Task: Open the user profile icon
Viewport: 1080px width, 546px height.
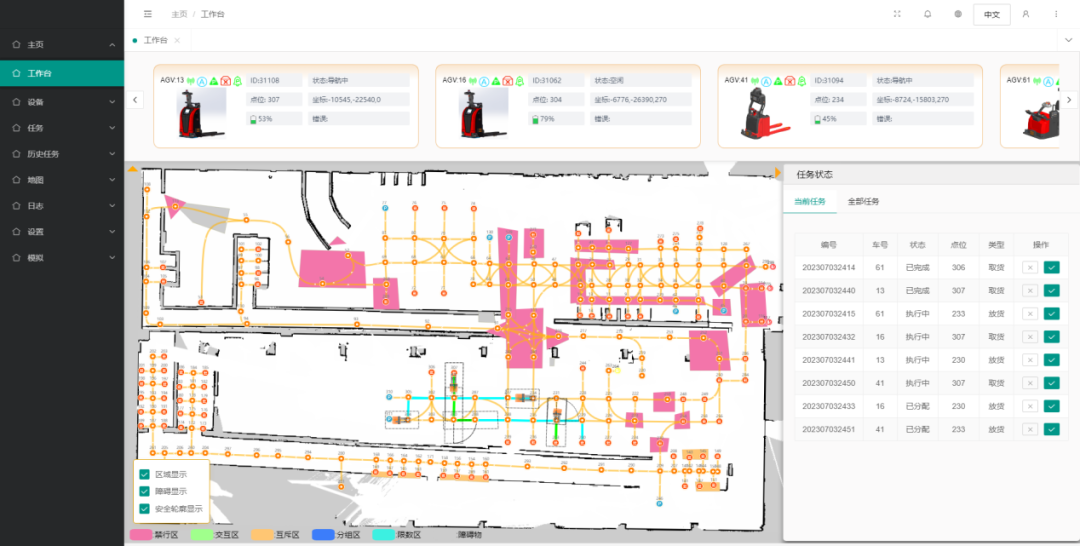Action: [x=1025, y=14]
